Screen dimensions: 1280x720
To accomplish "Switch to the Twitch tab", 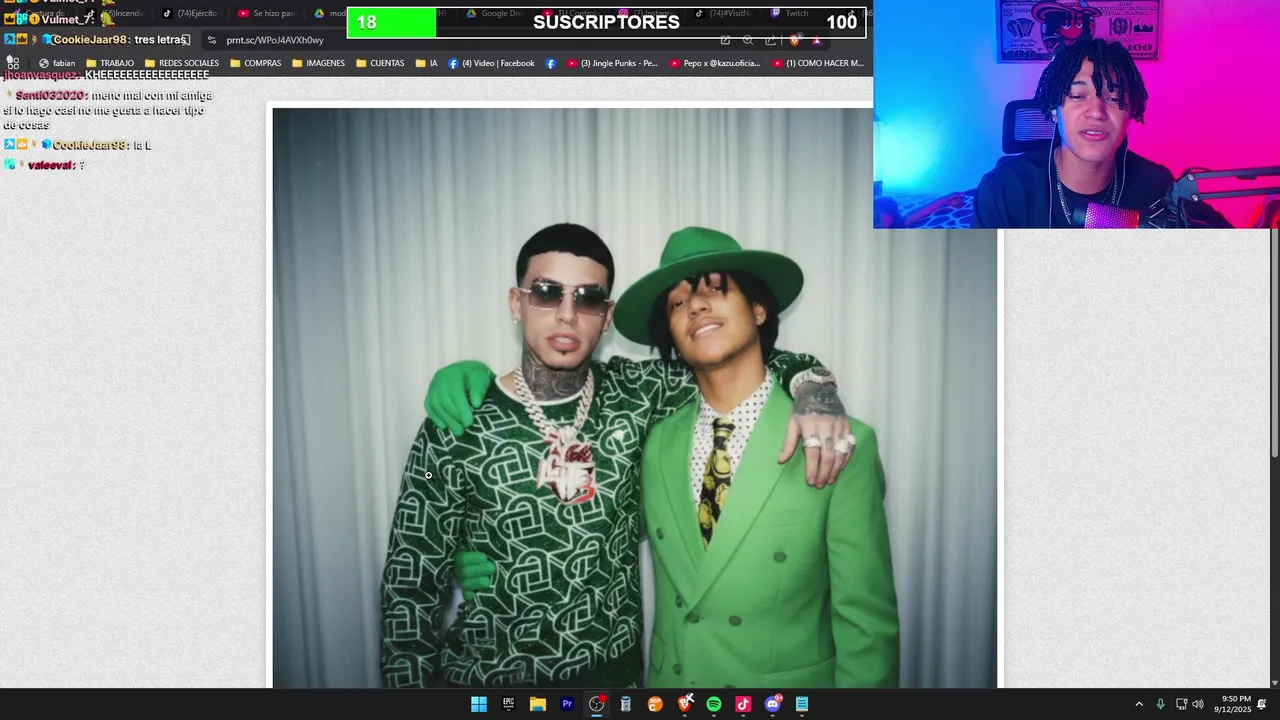I will tap(790, 13).
